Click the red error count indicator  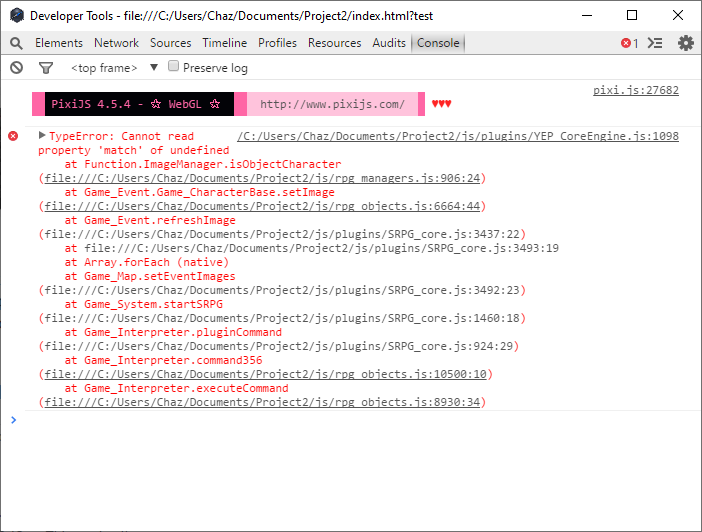coord(629,43)
